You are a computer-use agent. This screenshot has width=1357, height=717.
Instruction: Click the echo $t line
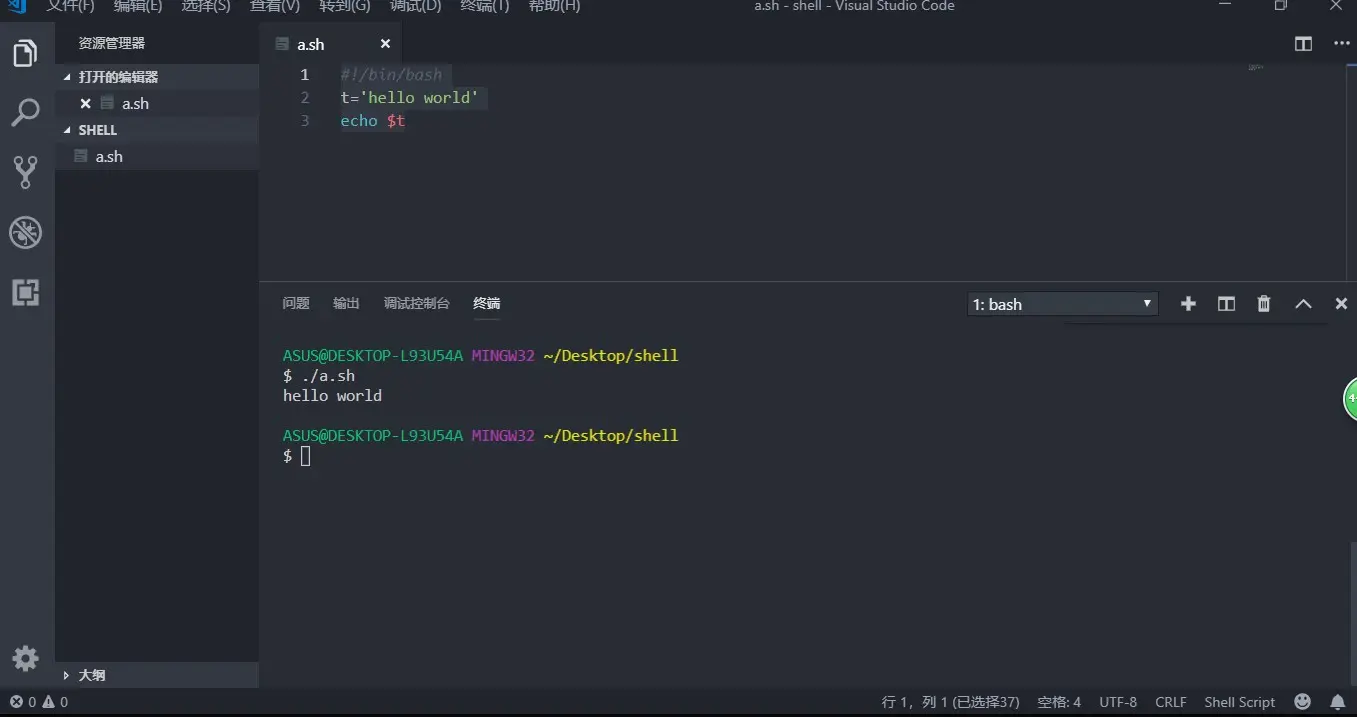(372, 121)
